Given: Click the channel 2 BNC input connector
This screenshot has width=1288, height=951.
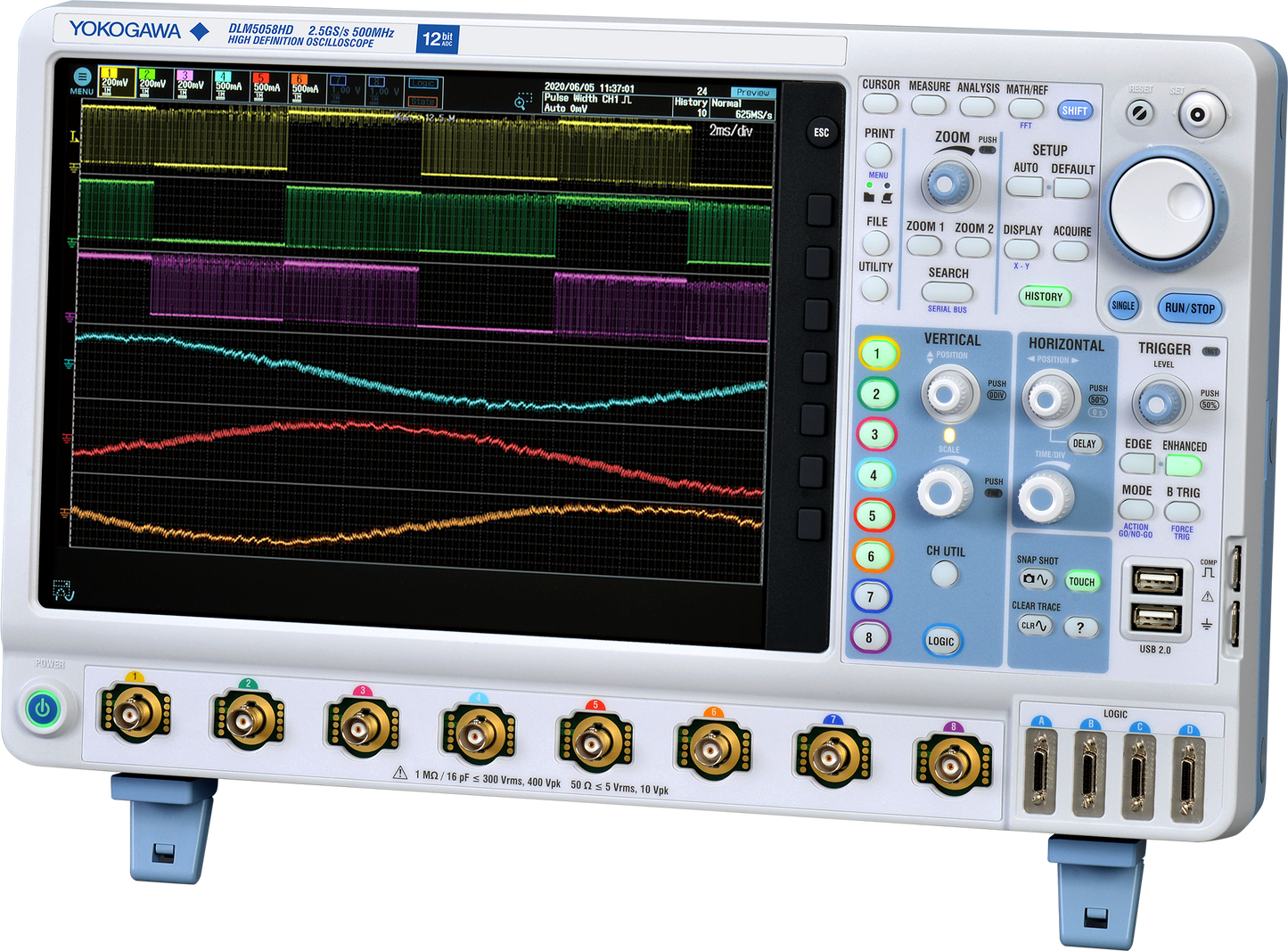Looking at the screenshot, I should point(247,720).
